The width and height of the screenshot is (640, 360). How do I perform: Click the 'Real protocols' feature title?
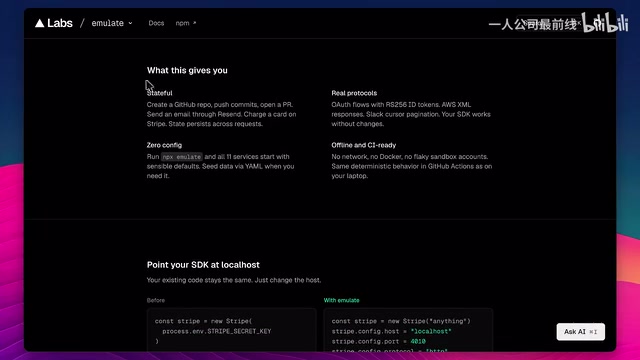[354, 93]
